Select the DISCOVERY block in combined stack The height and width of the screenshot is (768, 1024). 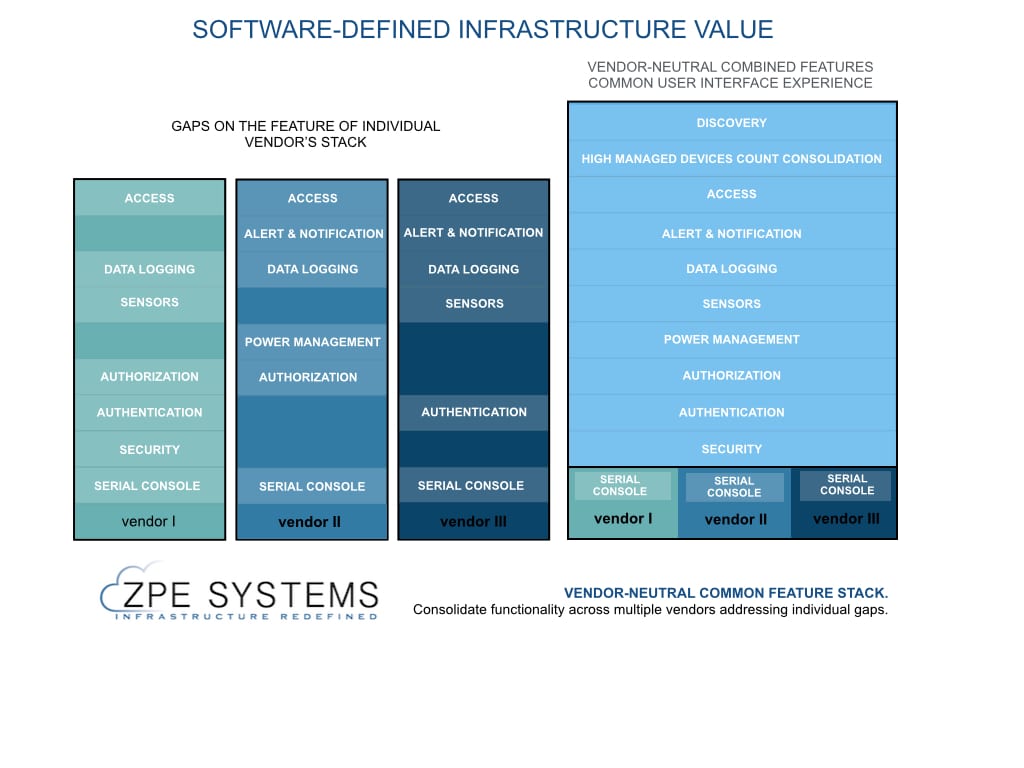(x=731, y=123)
